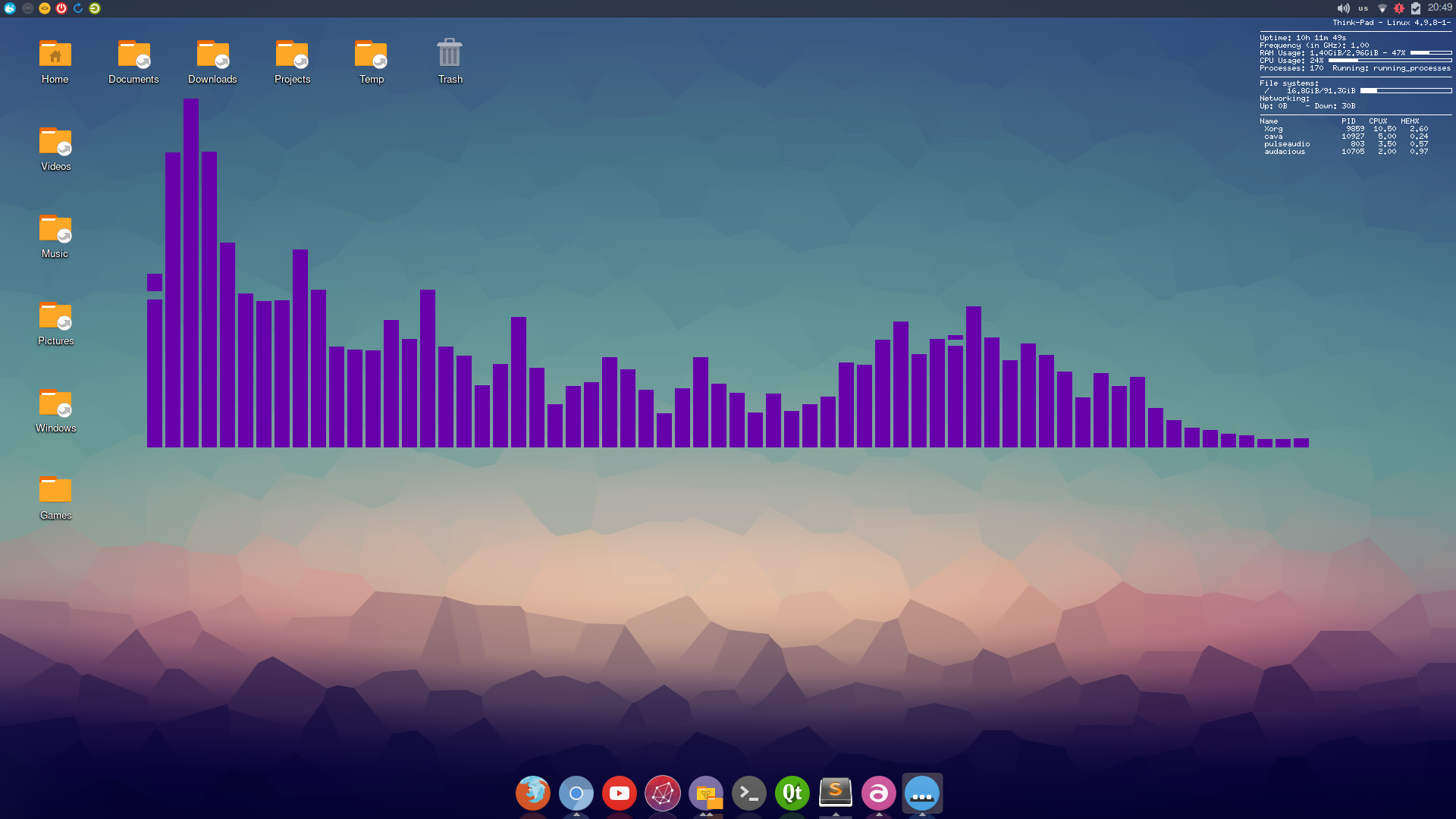Select the Music desktop folder
The height and width of the screenshot is (819, 1456).
point(55,236)
